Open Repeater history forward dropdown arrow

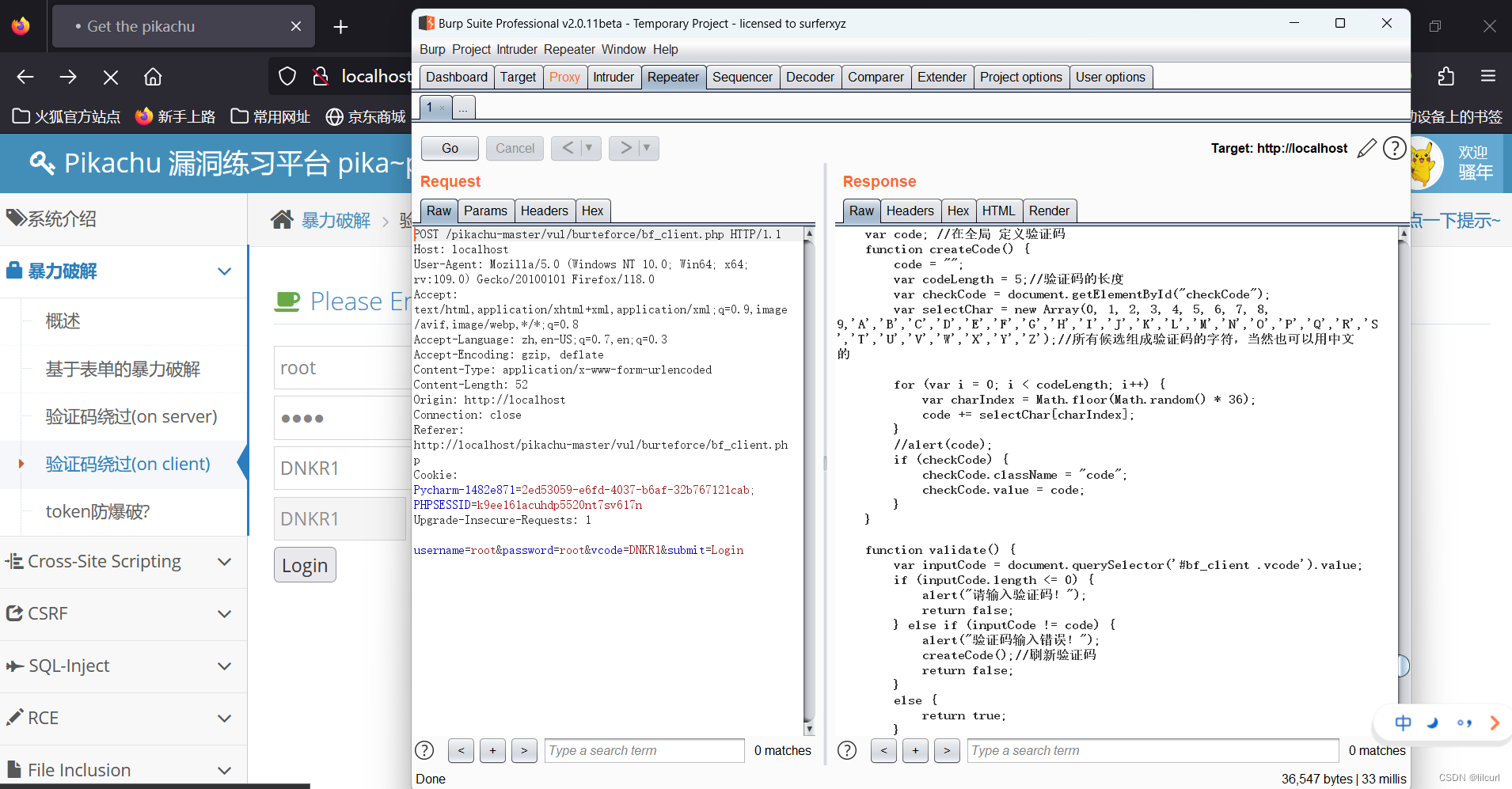(x=646, y=148)
